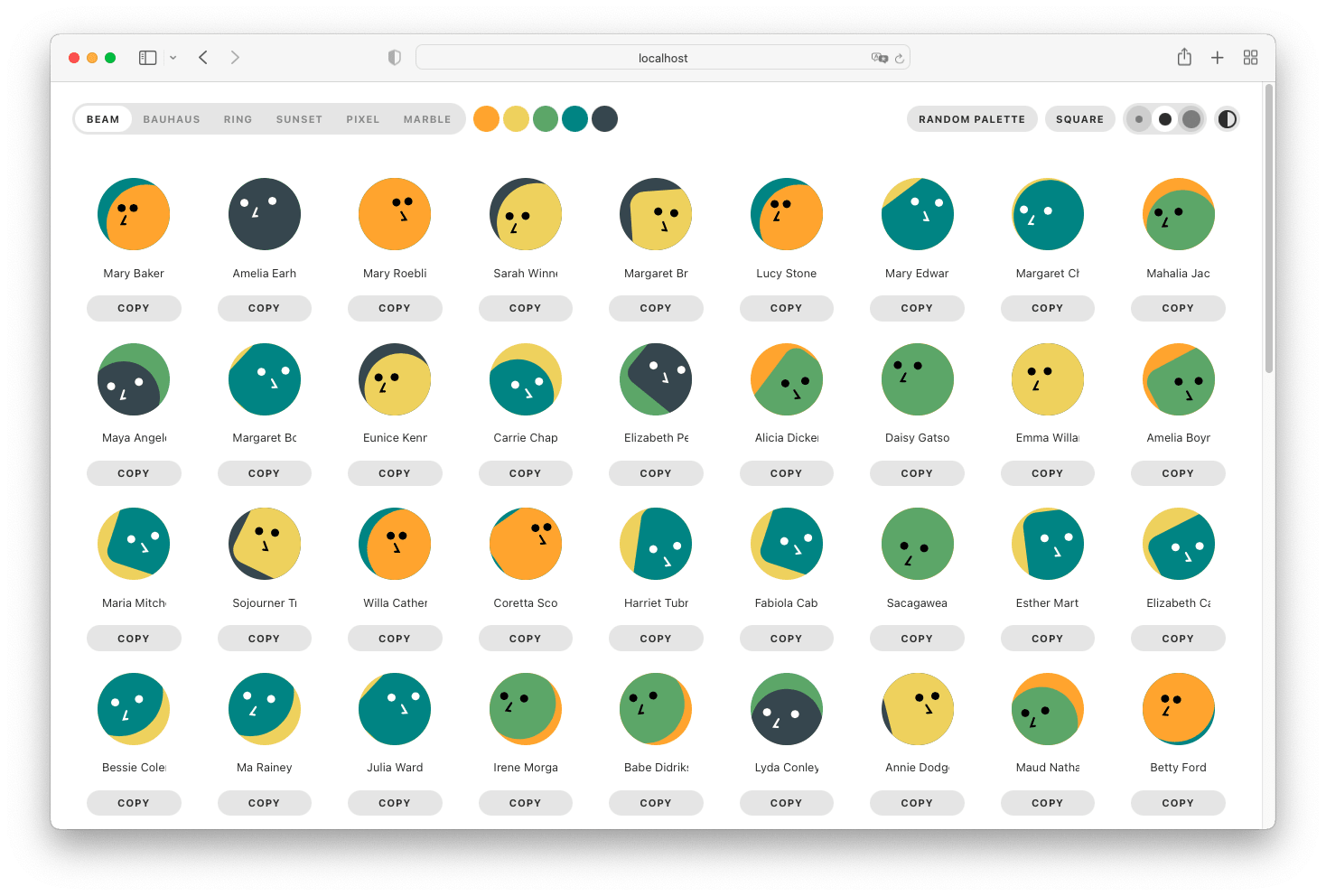This screenshot has width=1326, height=896.
Task: Open the sidebar dropdown chevron
Action: click(x=173, y=58)
